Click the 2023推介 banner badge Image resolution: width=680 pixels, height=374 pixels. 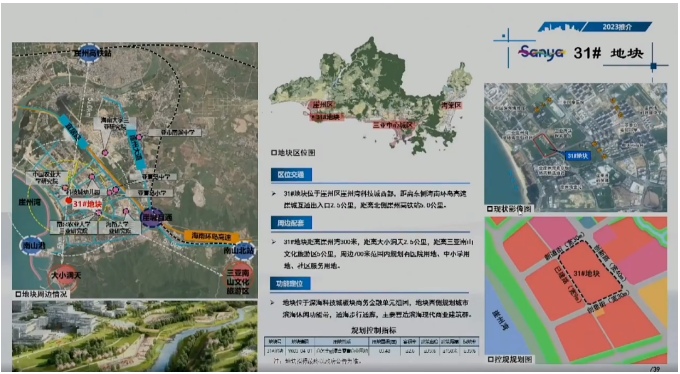tap(617, 27)
